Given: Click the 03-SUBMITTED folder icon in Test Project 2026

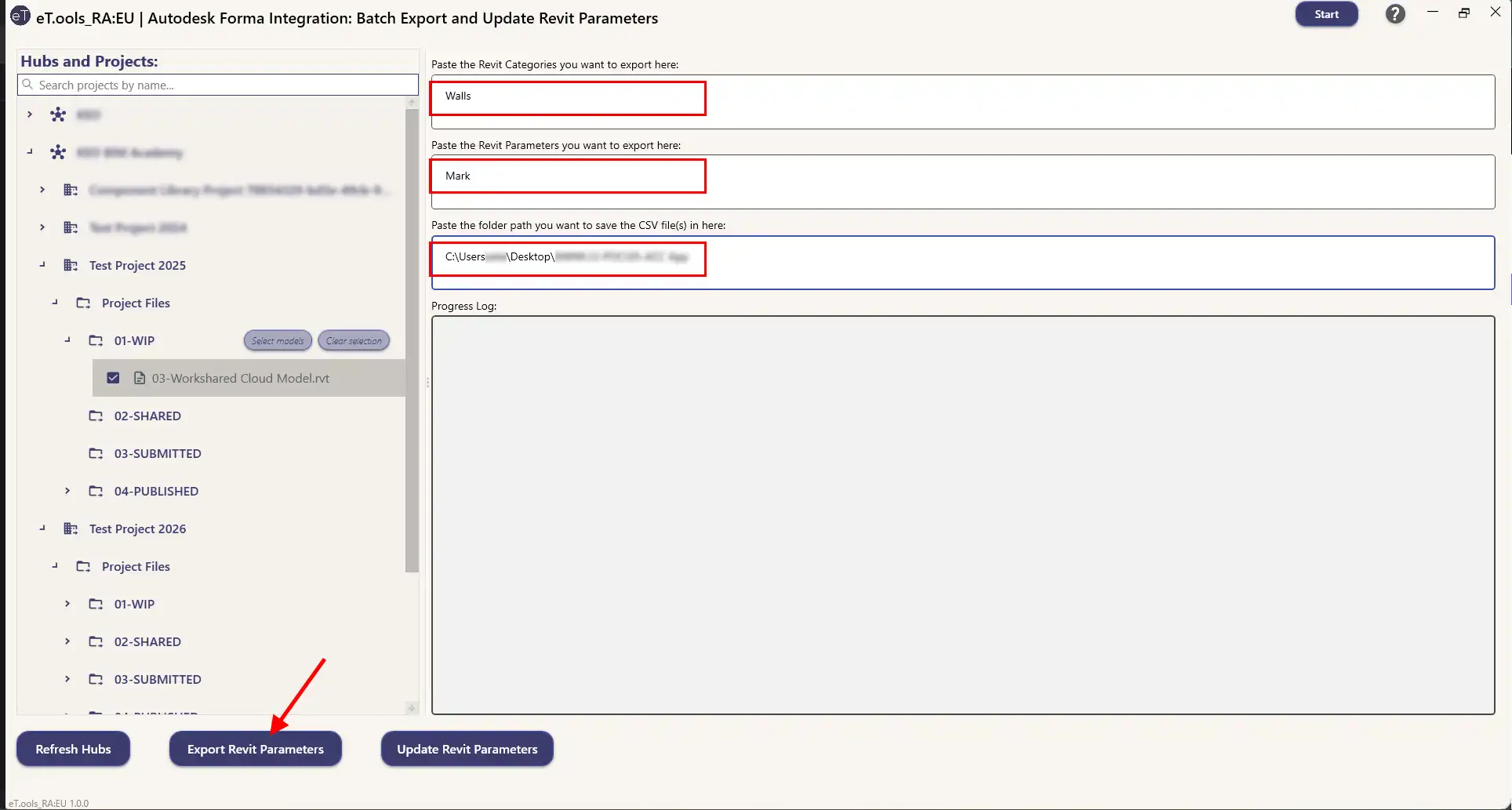Looking at the screenshot, I should tap(96, 679).
